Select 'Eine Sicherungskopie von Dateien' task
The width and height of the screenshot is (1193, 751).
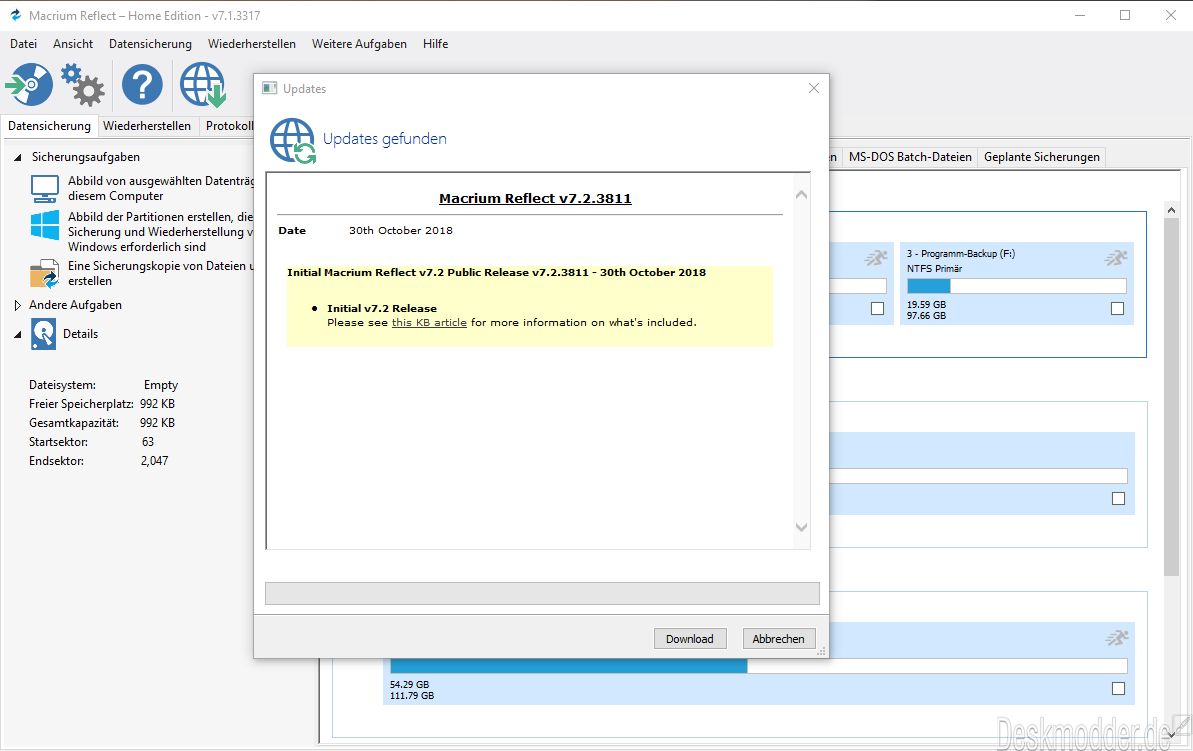(161, 273)
